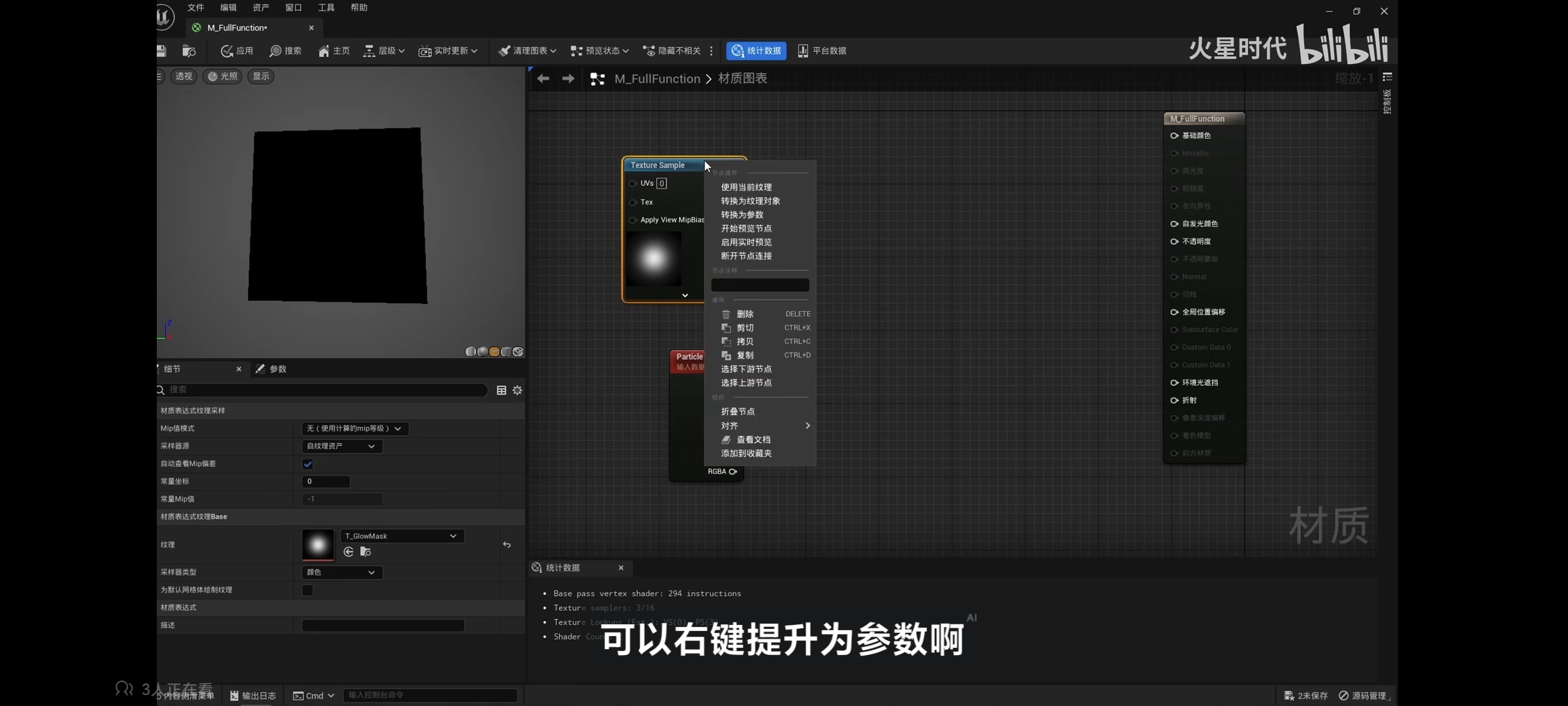
Task: Click the back navigation arrow in graph
Action: 543,78
